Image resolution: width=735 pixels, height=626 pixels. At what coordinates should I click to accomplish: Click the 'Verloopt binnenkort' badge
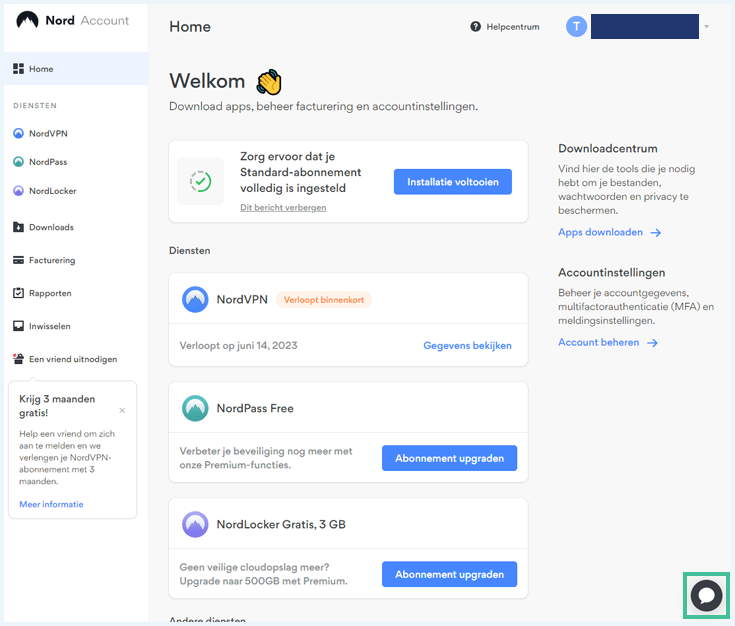tap(323, 300)
